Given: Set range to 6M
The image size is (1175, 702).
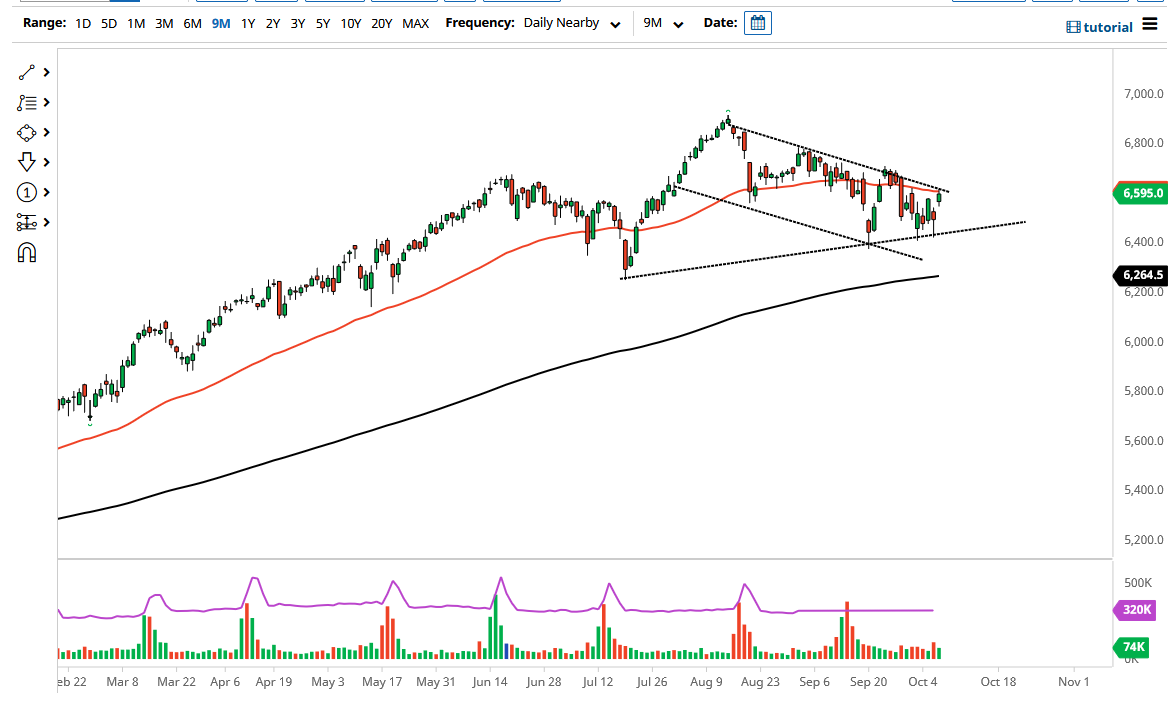Looking at the screenshot, I should pos(193,23).
